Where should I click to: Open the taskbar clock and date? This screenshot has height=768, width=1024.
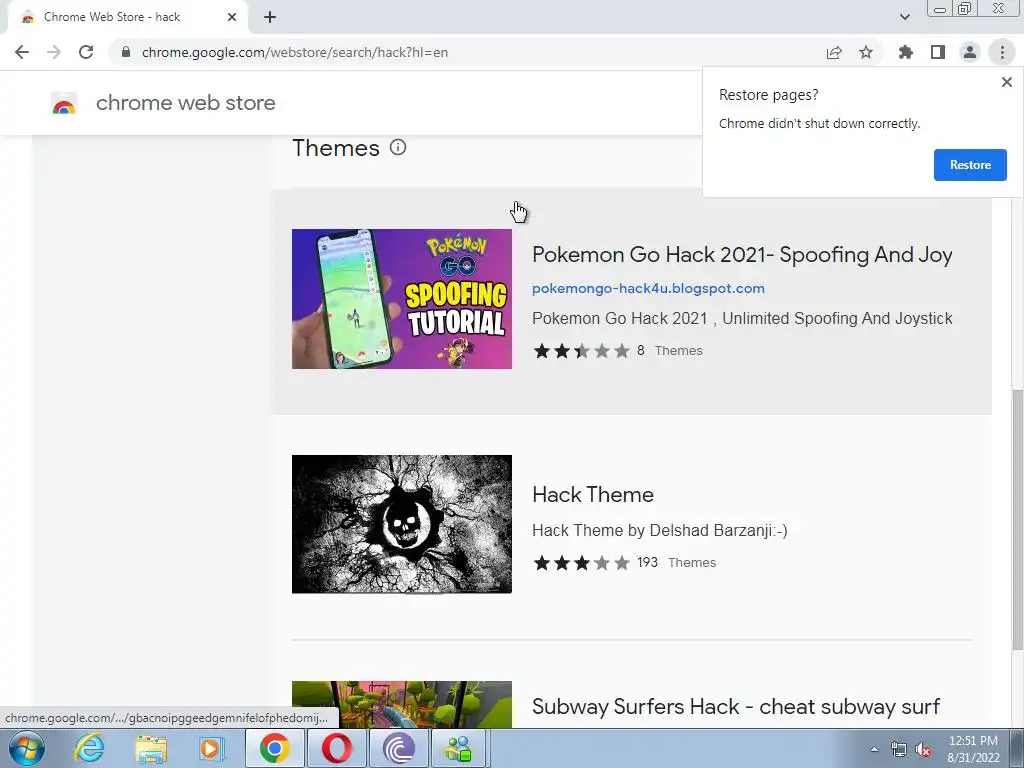(973, 749)
